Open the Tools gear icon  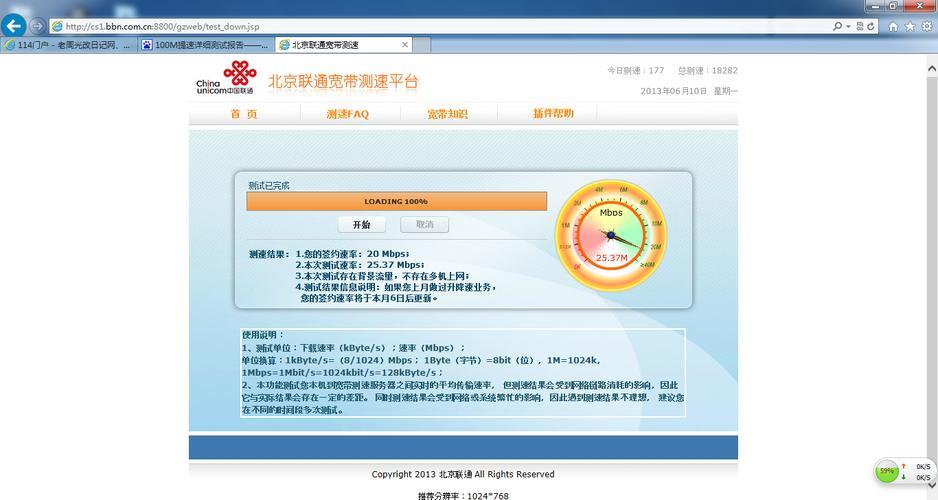(927, 26)
